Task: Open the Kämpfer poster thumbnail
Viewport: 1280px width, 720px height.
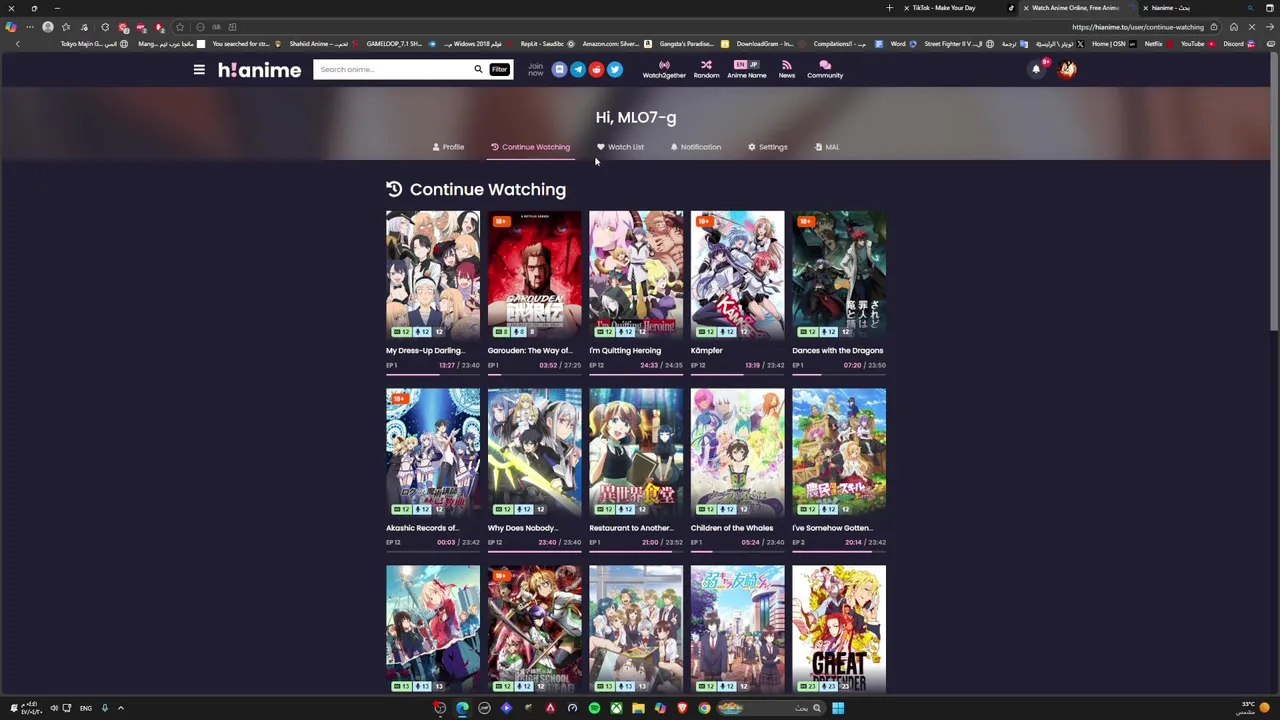Action: click(737, 275)
